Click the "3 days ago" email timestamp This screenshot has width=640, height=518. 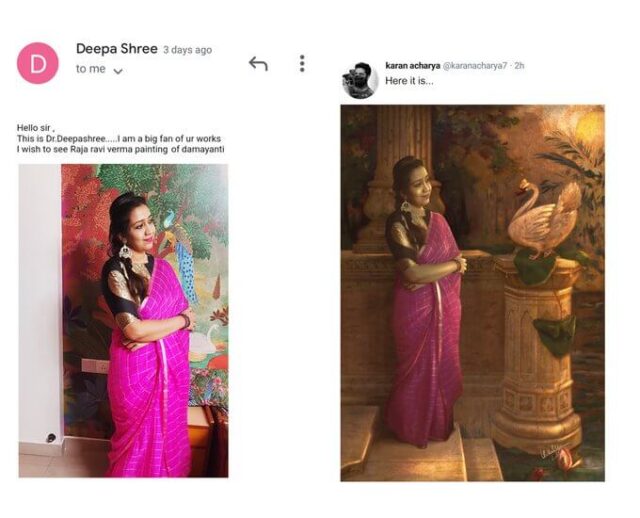(187, 50)
